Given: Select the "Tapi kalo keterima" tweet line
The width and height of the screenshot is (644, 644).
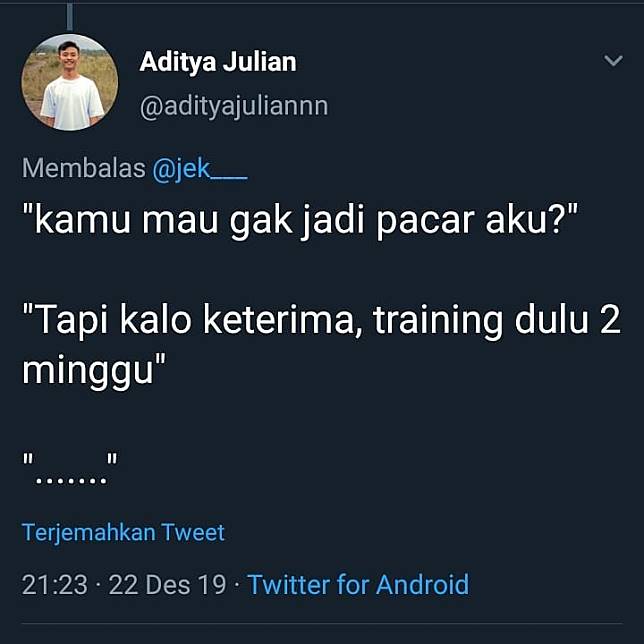Looking at the screenshot, I should coord(321,320).
